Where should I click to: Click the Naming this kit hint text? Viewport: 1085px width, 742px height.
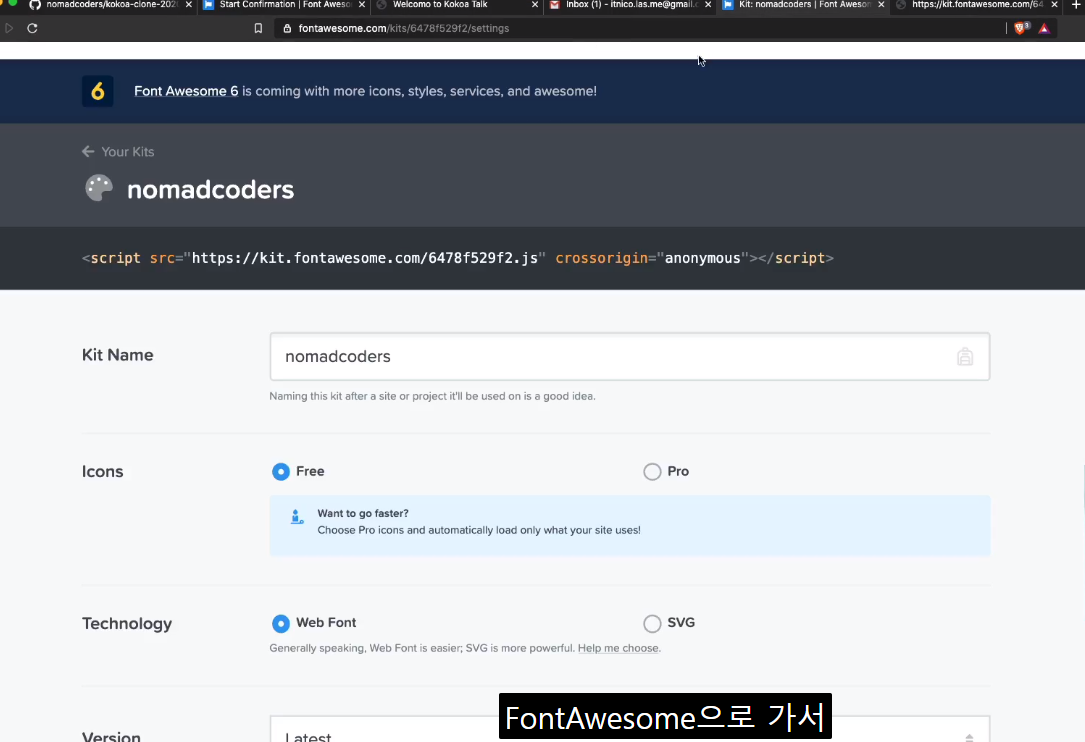pos(432,397)
